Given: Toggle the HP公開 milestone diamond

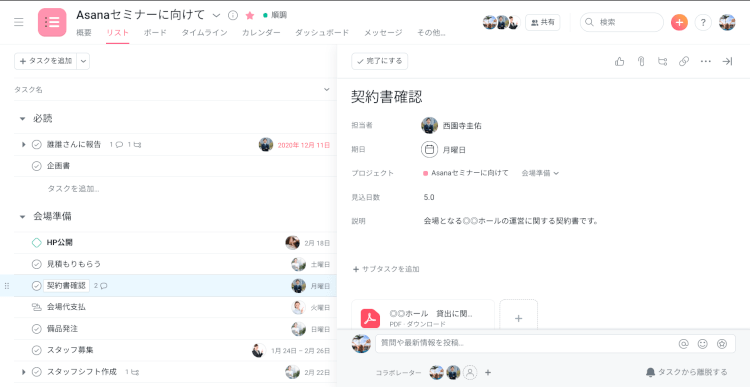Looking at the screenshot, I should (36, 243).
